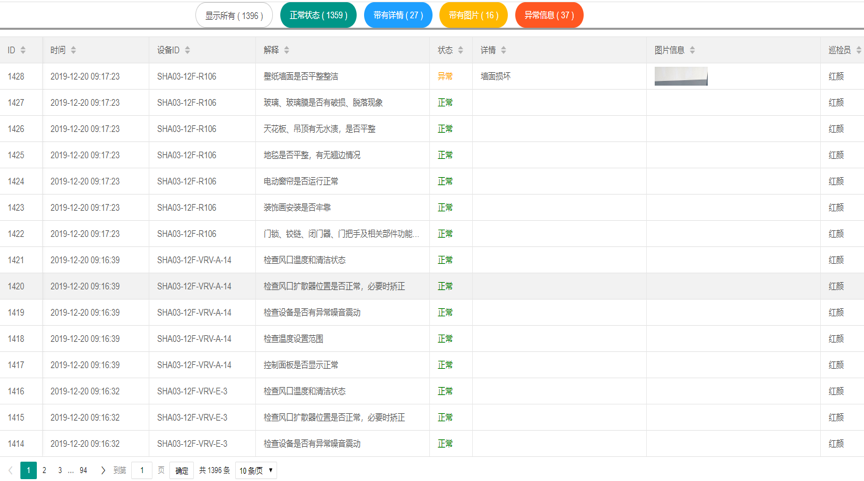
Task: Sort by the 图片信息 column
Action: tap(692, 50)
